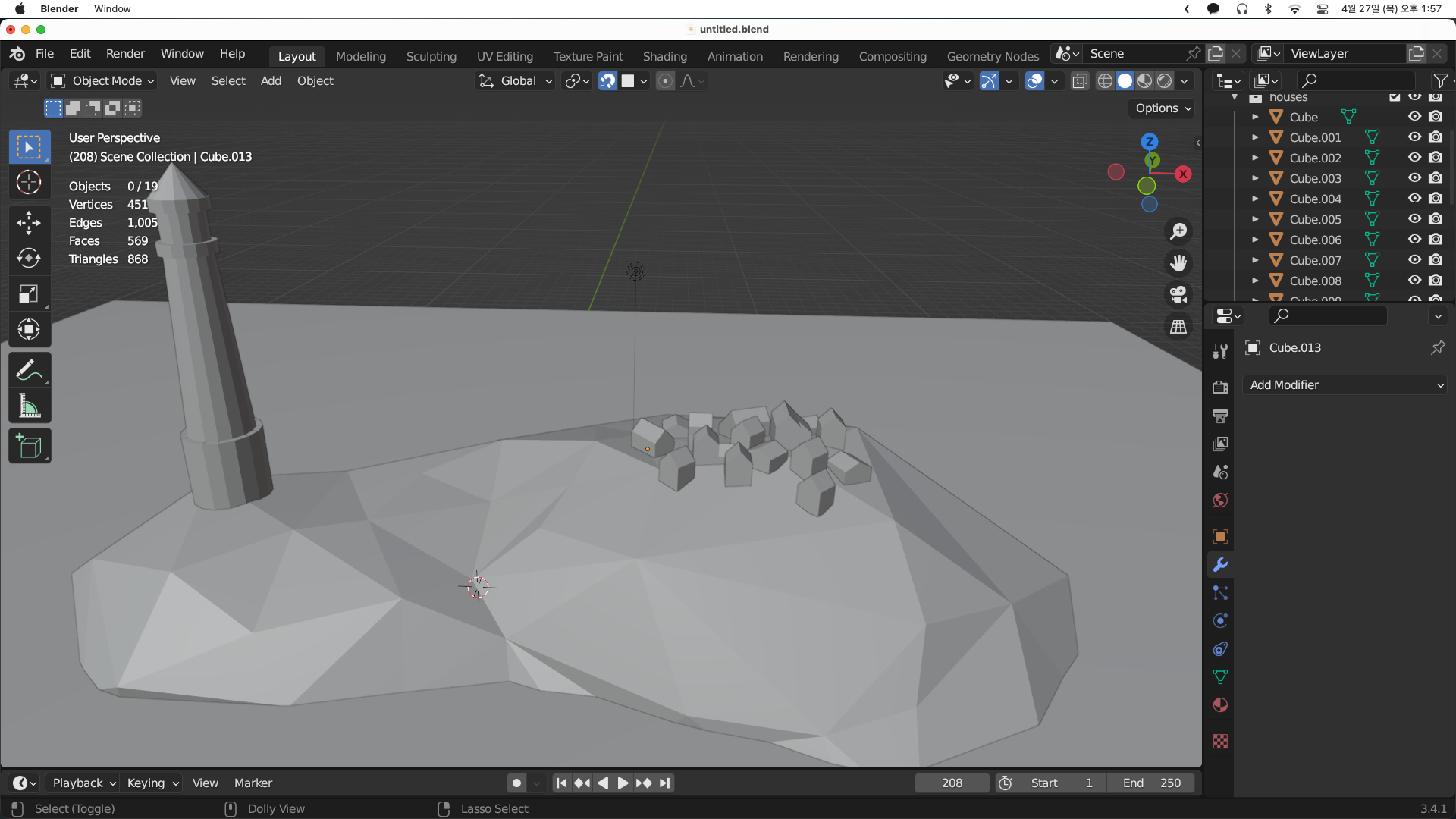Screen dimensions: 1456x819
Task: Open viewport shading options dropdown arrow
Action: pyautogui.click(x=1185, y=81)
